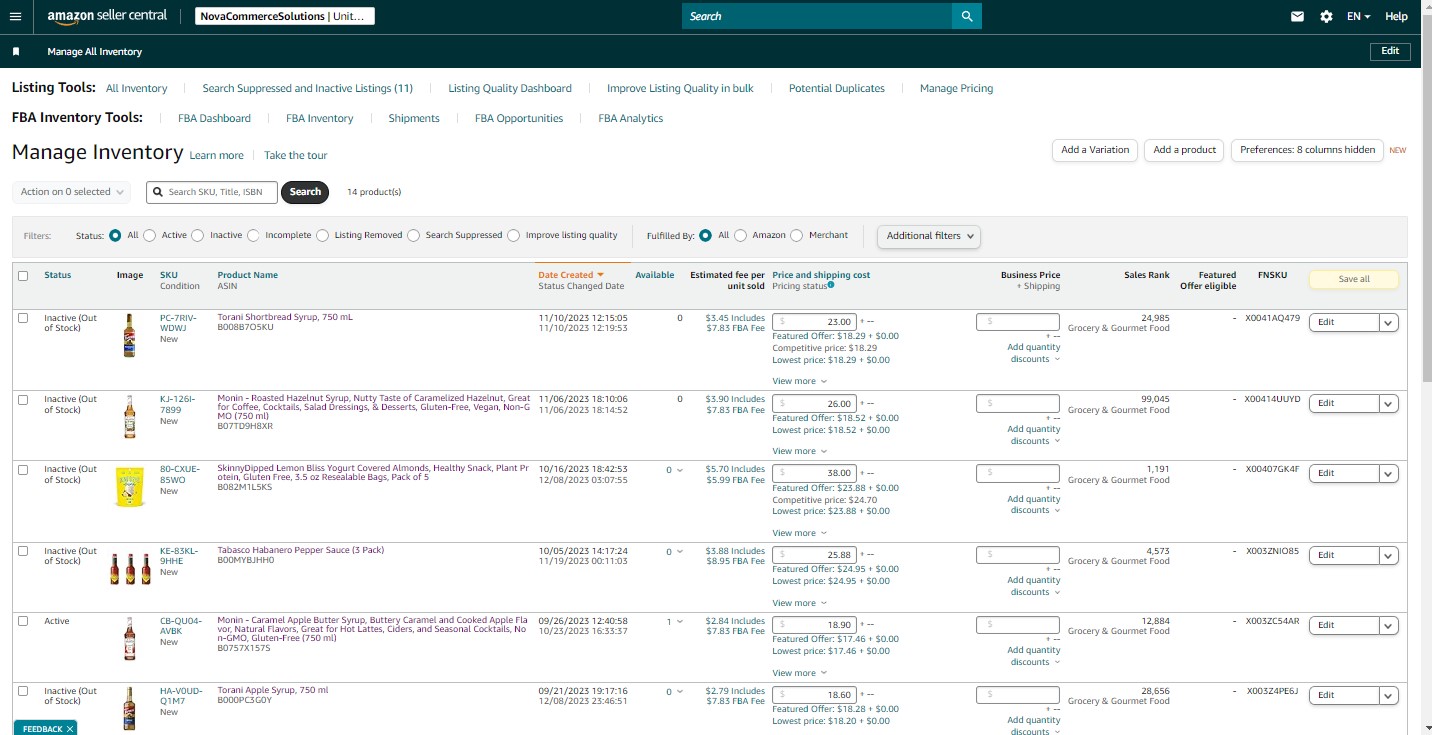Click the bookmark icon beside Manage All Inventory
The image size is (1432, 735).
pos(16,51)
